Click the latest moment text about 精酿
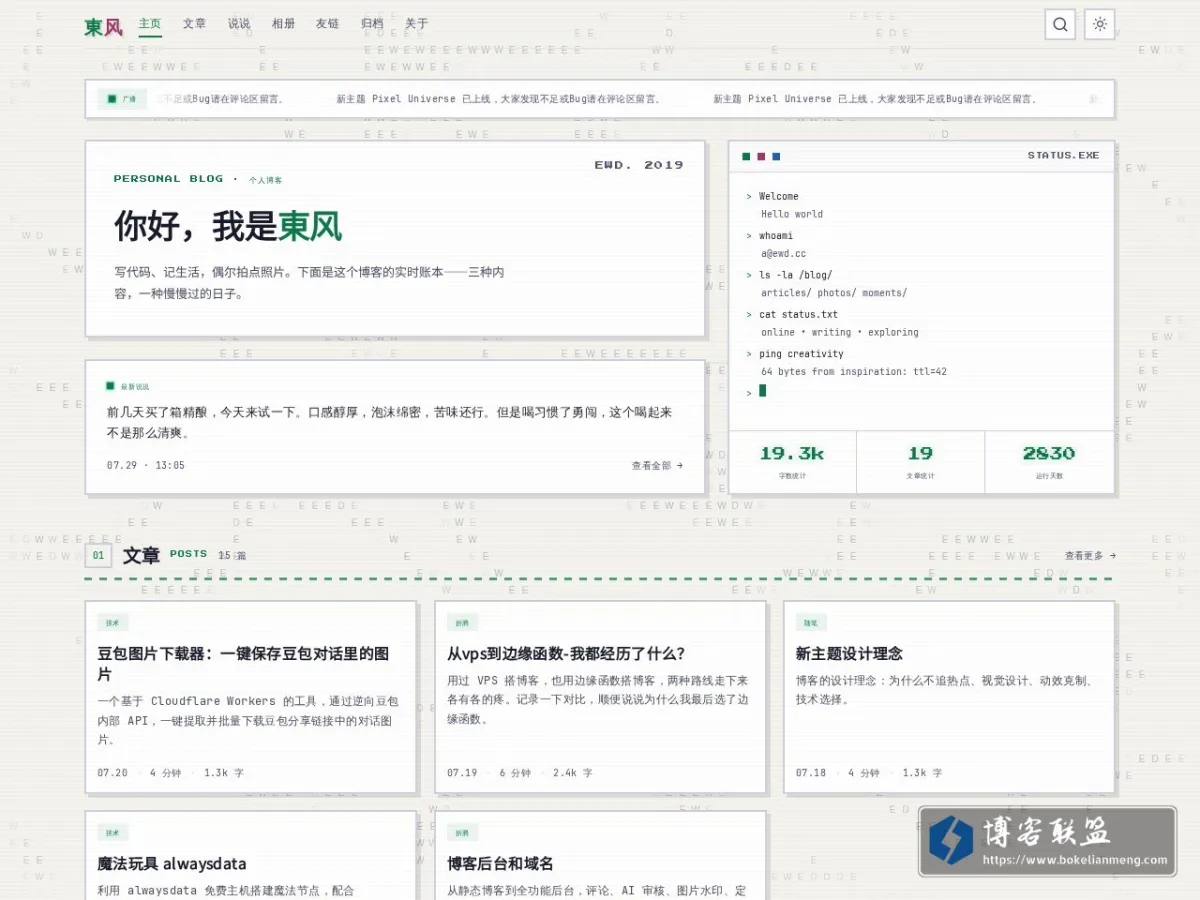 click(390, 422)
